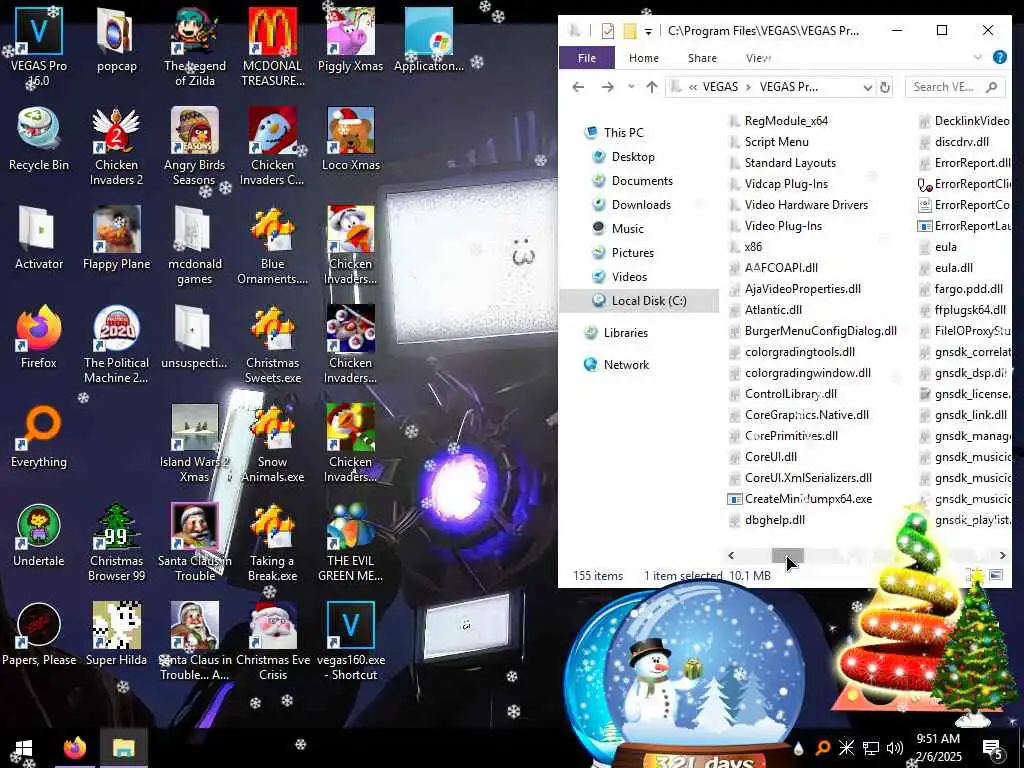Expand the Explorer ribbon chevron
The width and height of the screenshot is (1024, 768).
(977, 57)
